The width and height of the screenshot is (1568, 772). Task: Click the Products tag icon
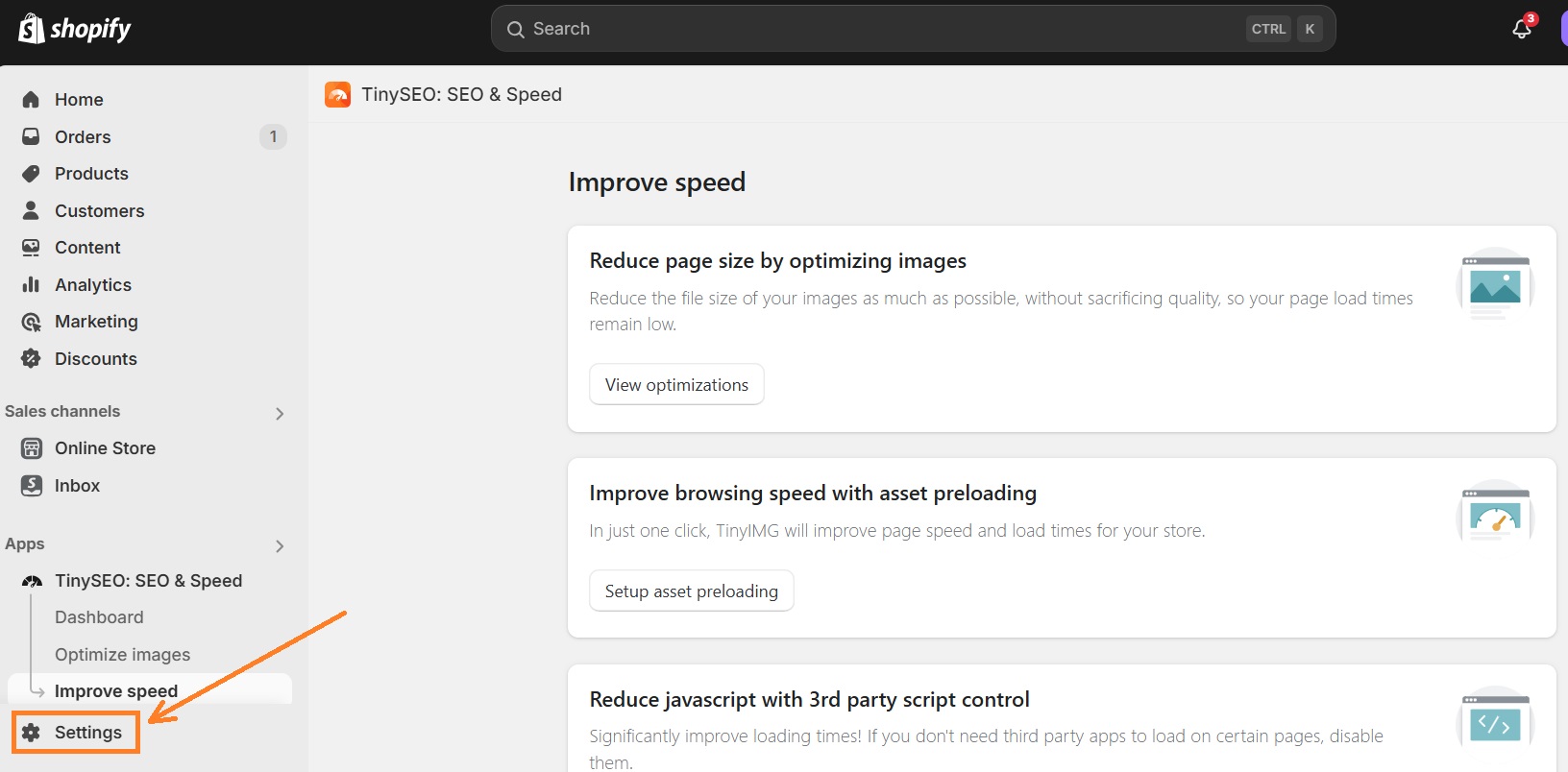pyautogui.click(x=31, y=174)
